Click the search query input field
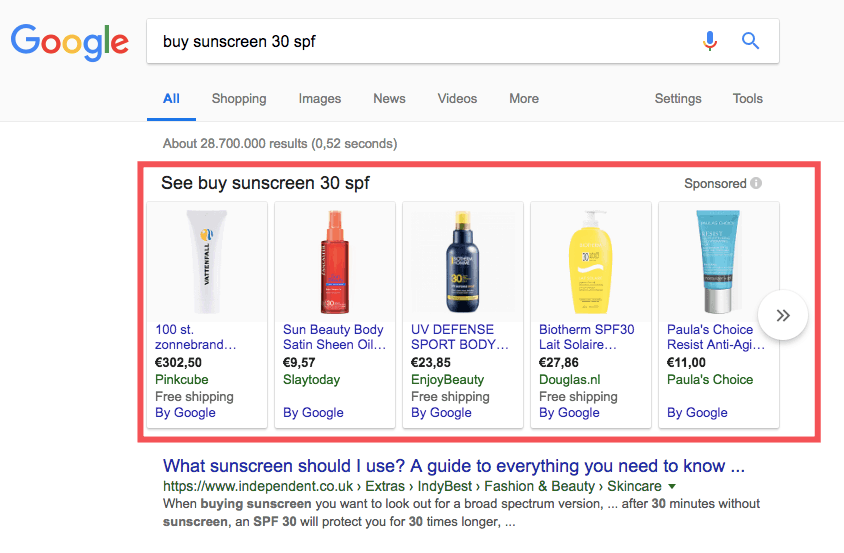The image size is (844, 553). 420,41
